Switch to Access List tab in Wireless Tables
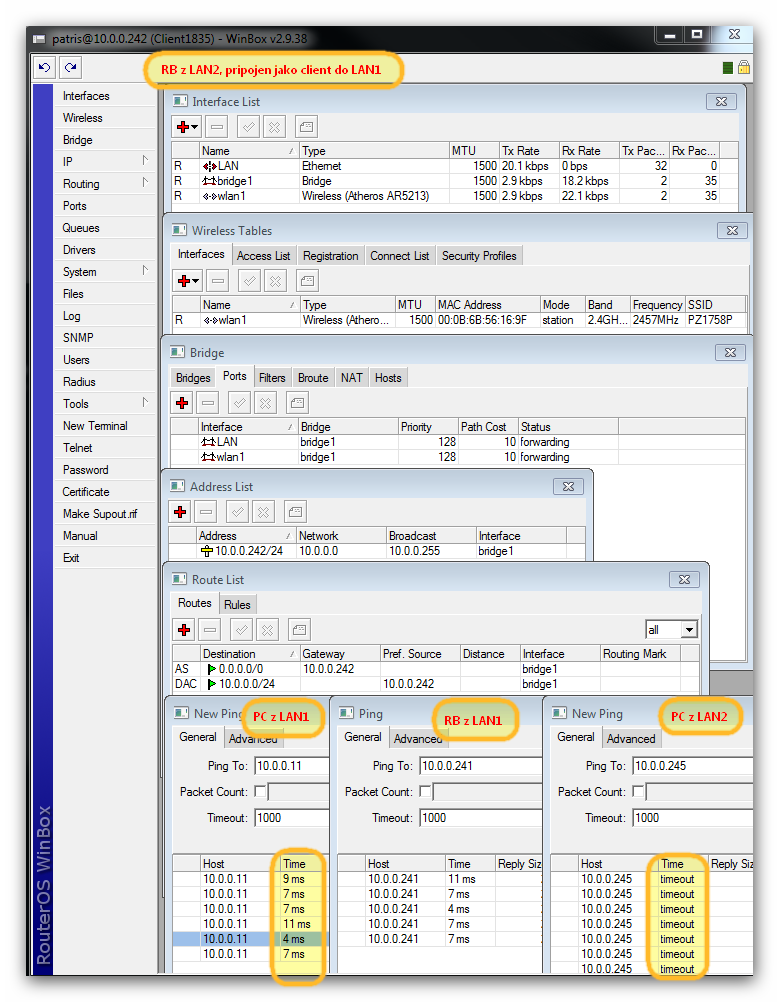 click(263, 256)
